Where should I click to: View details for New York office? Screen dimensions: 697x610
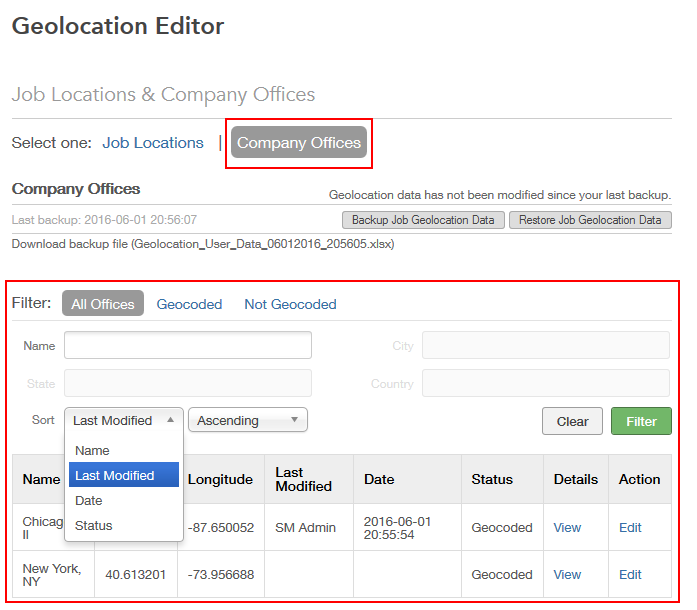567,575
